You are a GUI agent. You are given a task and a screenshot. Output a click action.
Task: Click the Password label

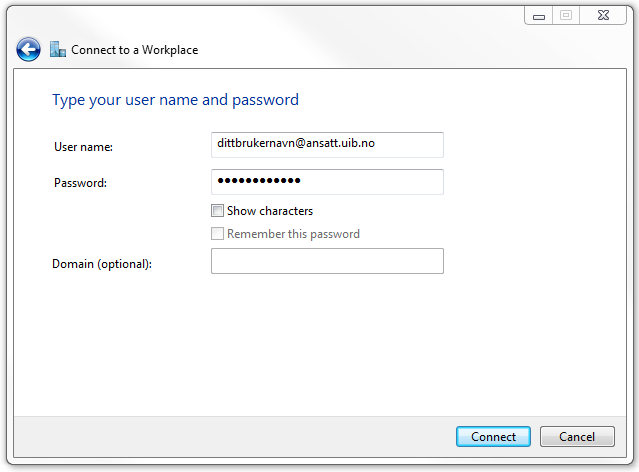[x=80, y=183]
